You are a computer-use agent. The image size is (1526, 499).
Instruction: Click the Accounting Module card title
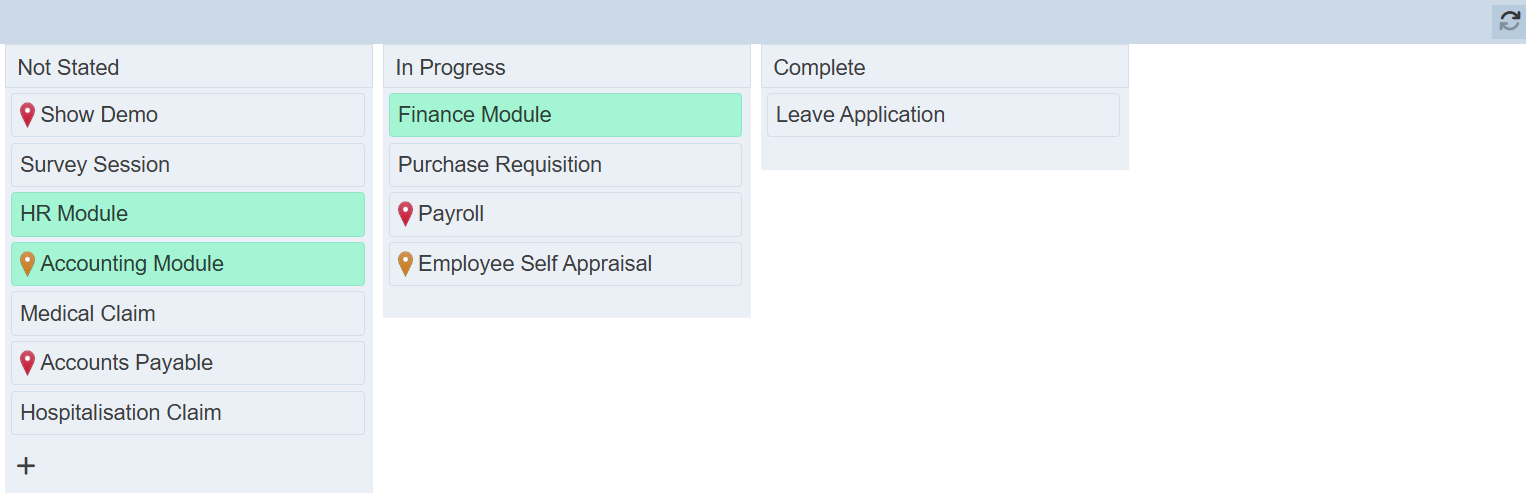(132, 264)
